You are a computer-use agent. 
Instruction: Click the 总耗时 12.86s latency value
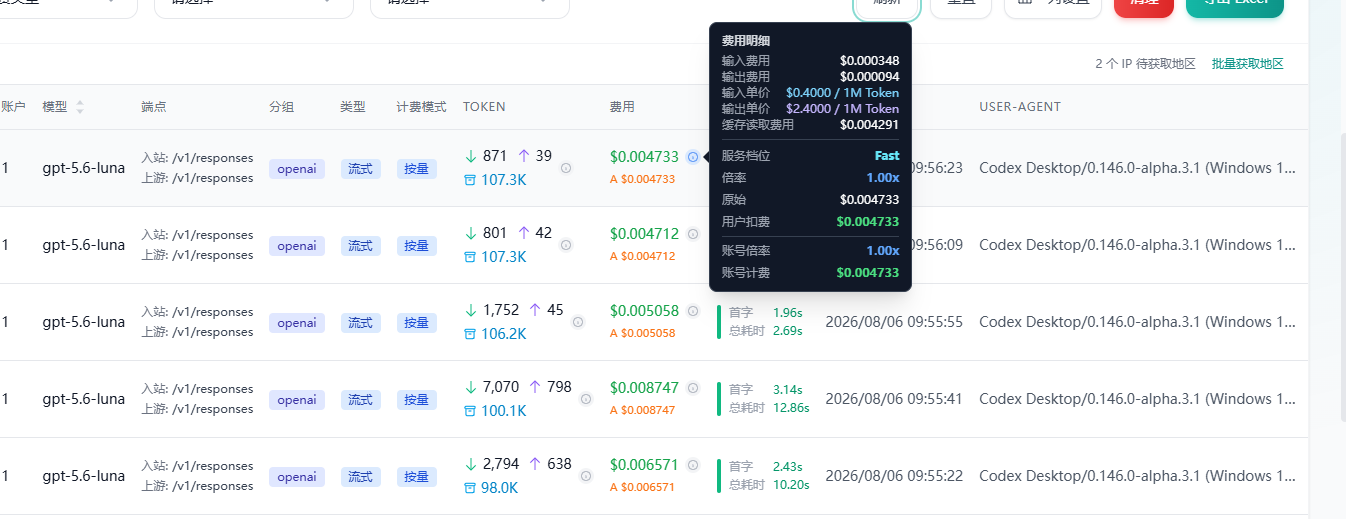point(790,408)
